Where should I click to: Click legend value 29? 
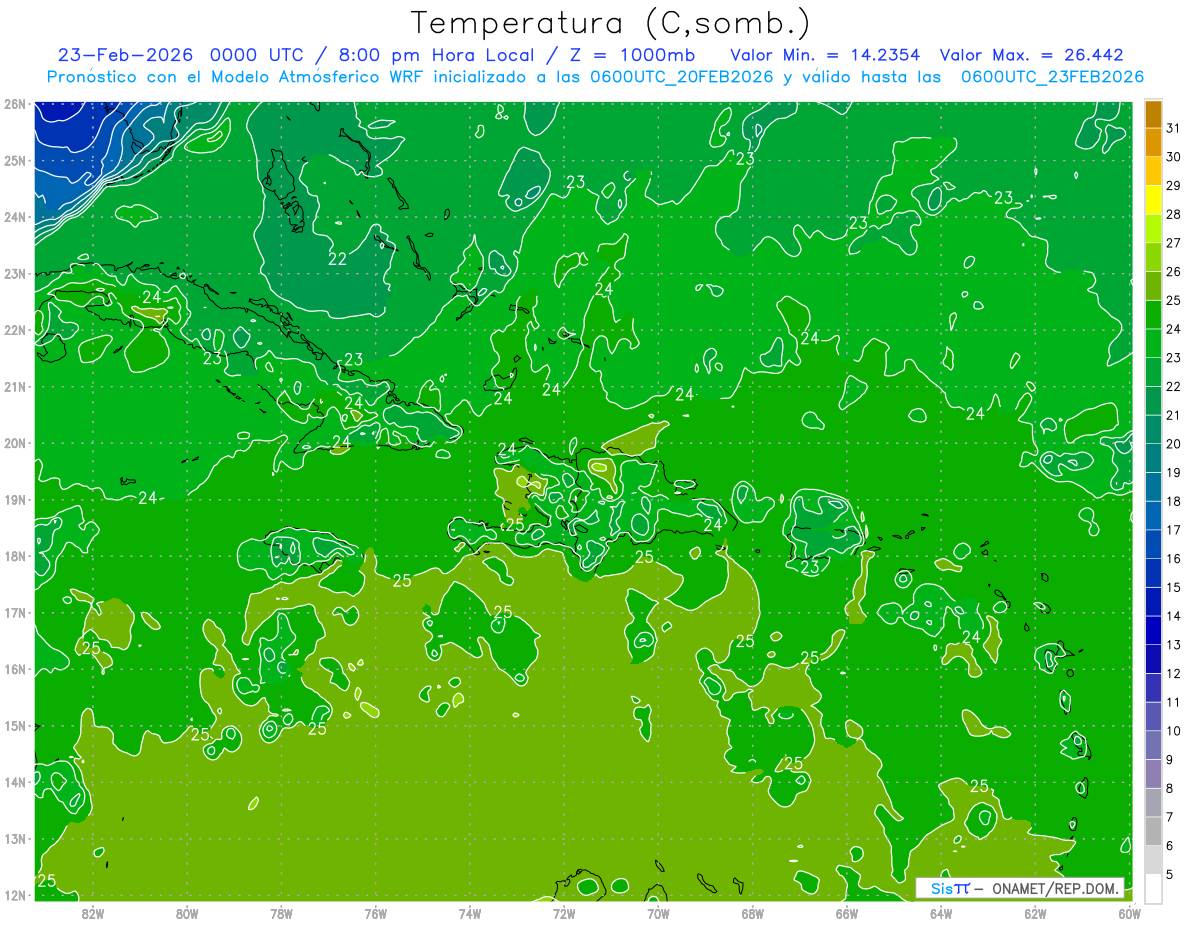[x=1173, y=186]
